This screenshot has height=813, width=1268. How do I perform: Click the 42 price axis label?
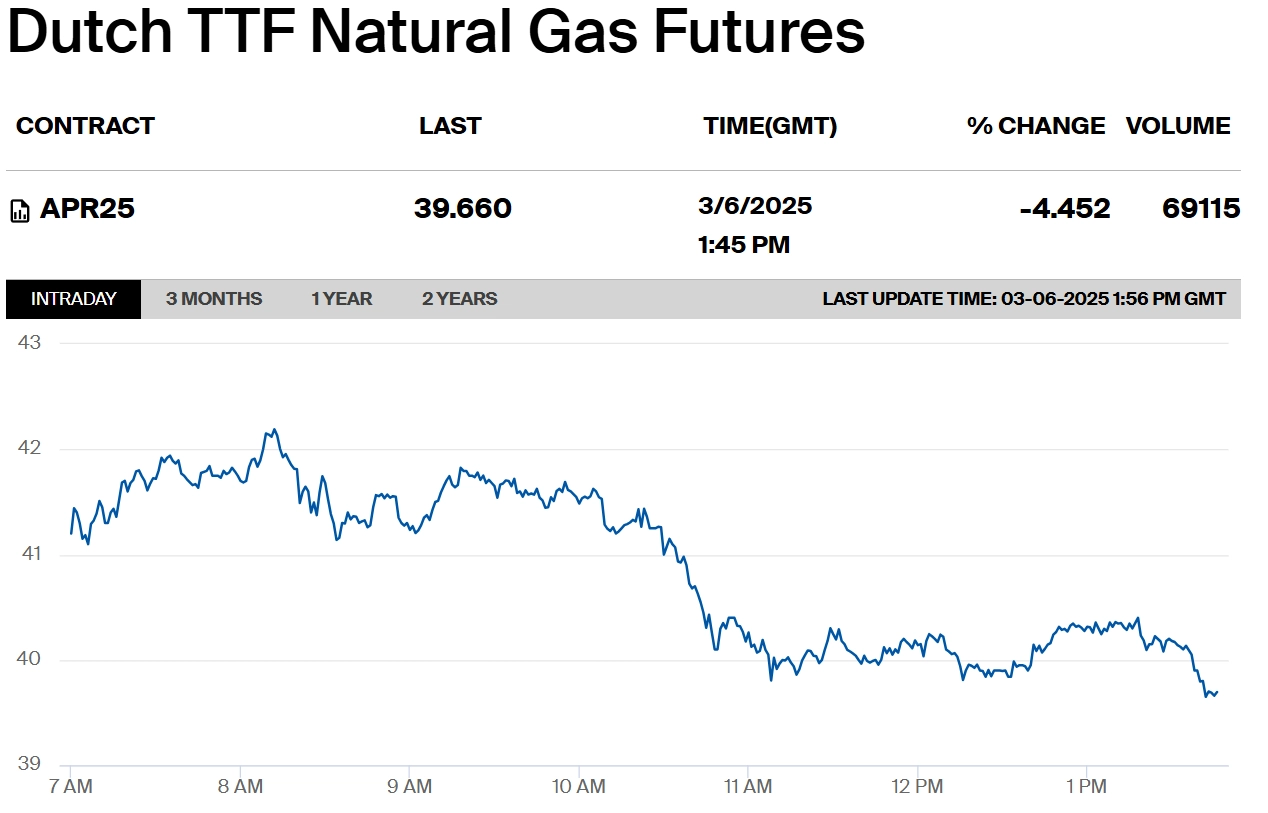(x=30, y=447)
